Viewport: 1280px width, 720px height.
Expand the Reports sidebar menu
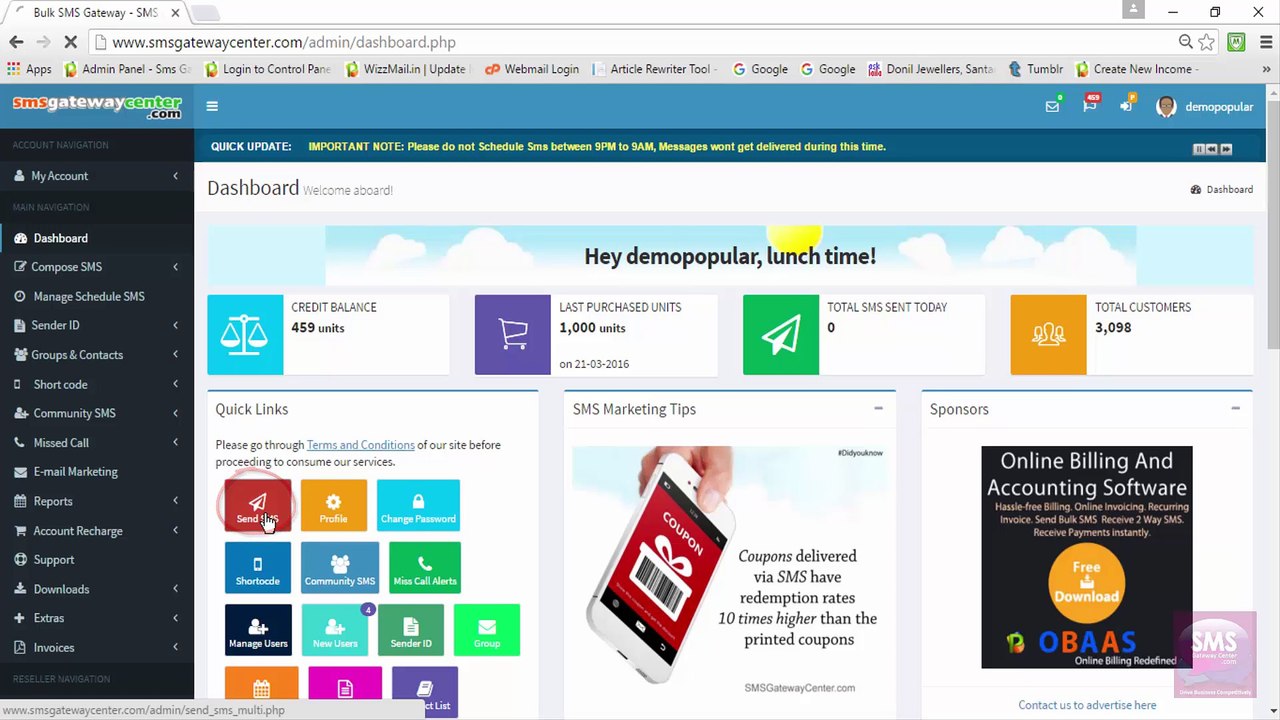pyautogui.click(x=97, y=501)
